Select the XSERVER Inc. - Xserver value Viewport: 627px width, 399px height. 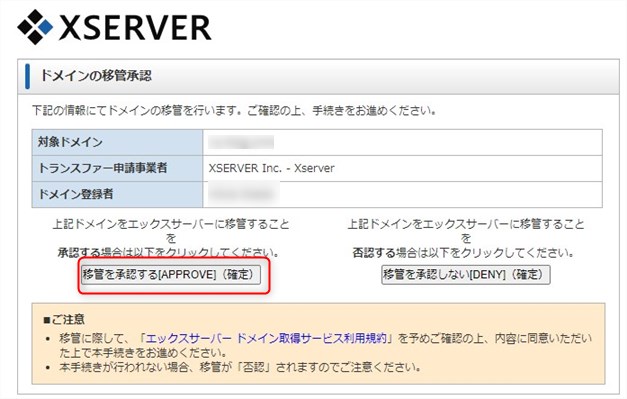click(x=272, y=168)
